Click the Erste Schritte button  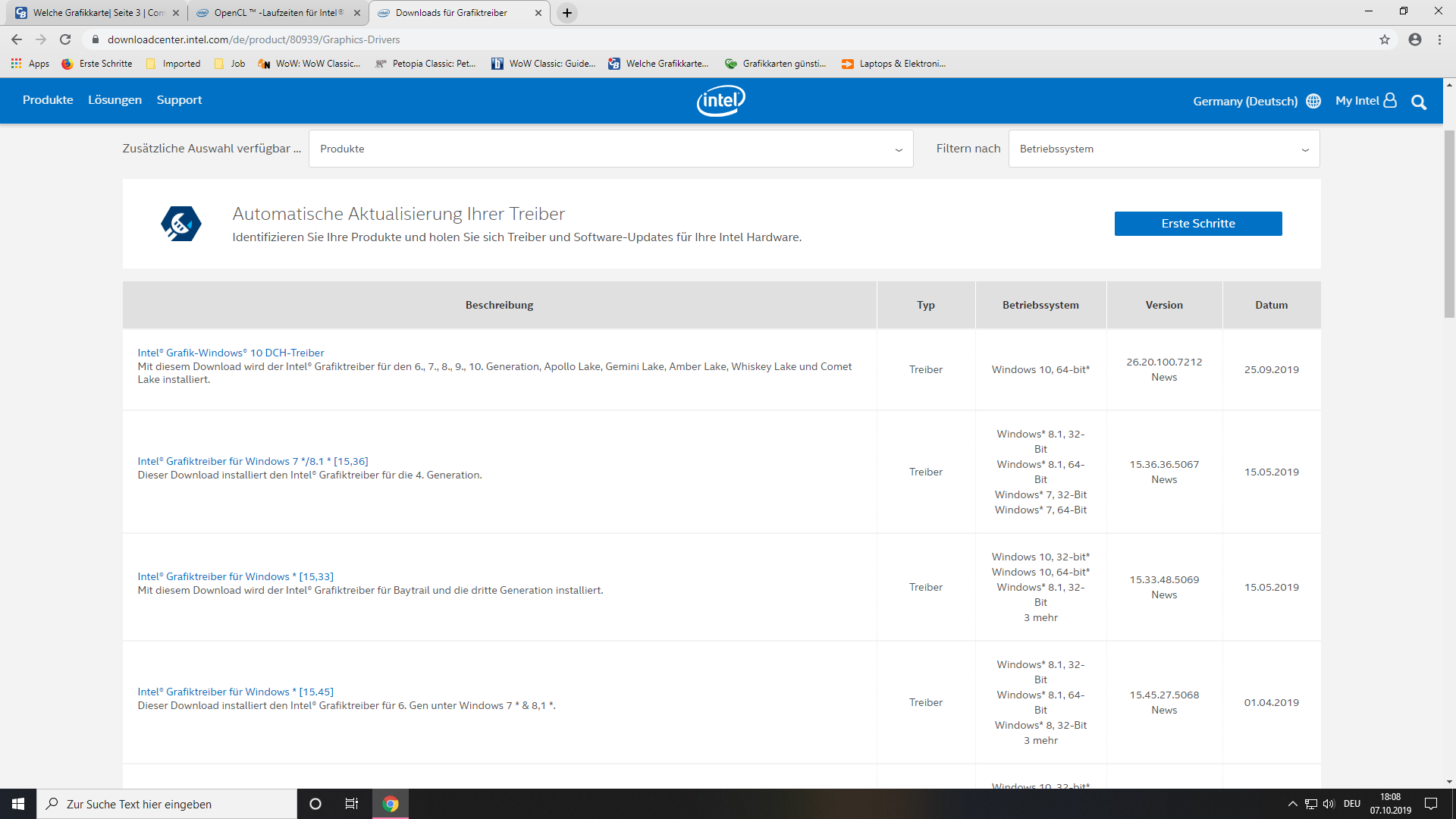point(1197,224)
